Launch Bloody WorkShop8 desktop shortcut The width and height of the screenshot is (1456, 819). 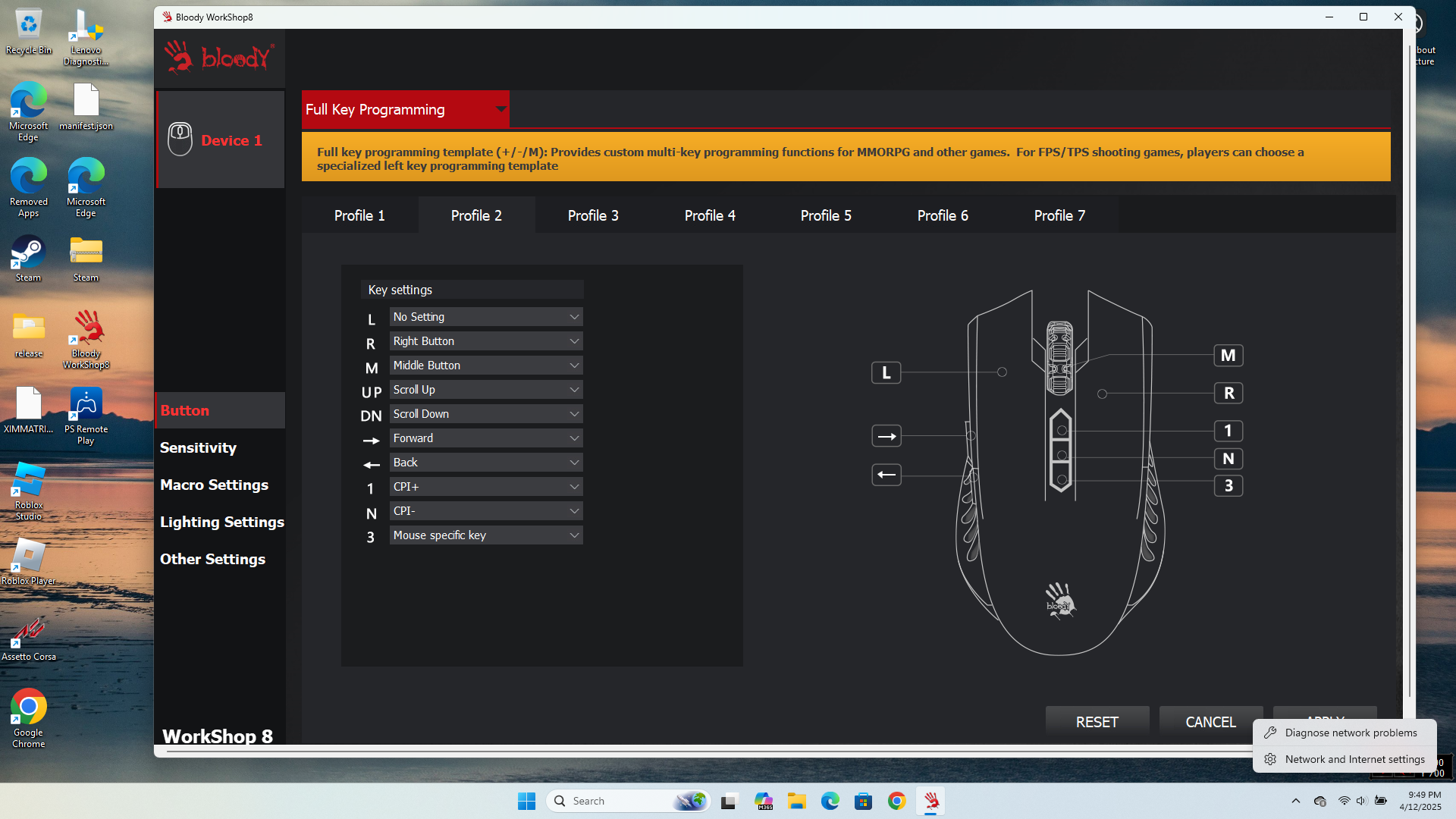[x=86, y=339]
